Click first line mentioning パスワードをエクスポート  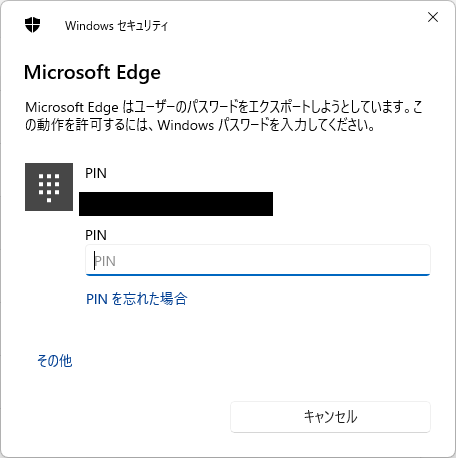pyautogui.click(x=224, y=107)
